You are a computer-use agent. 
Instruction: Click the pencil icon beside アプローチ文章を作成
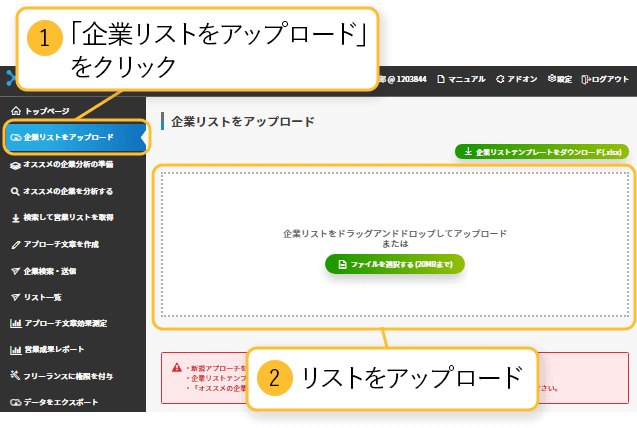(x=15, y=245)
